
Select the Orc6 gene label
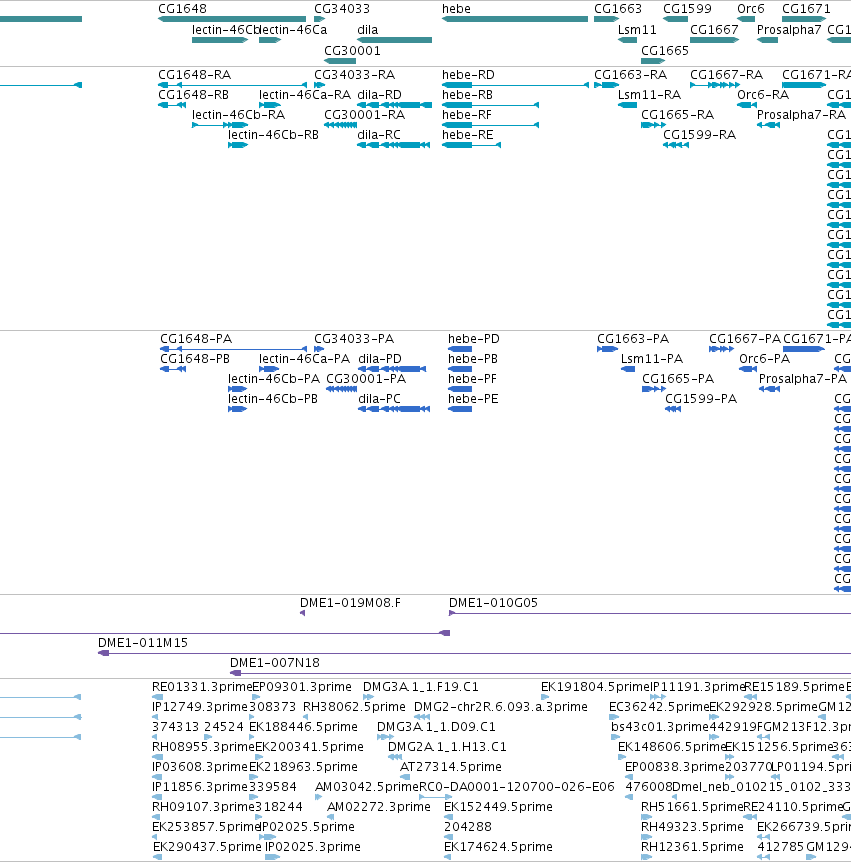tap(750, 9)
